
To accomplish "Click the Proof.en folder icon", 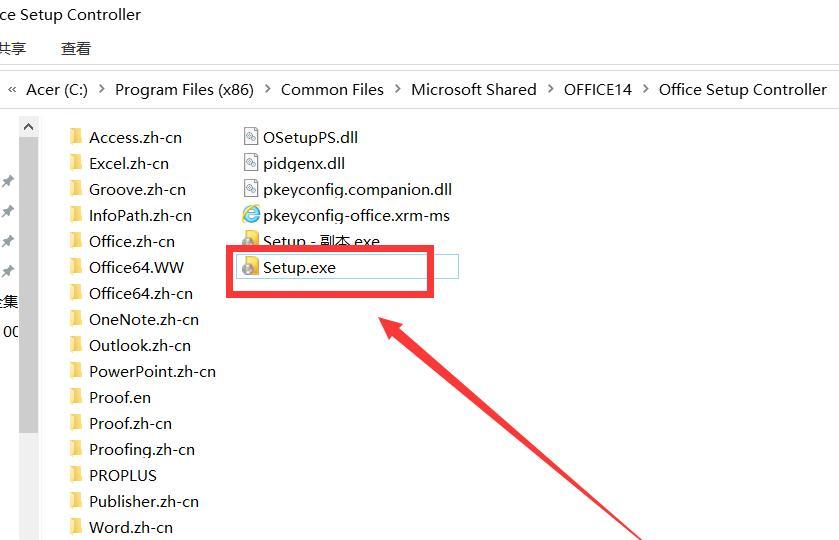I will click(x=76, y=397).
